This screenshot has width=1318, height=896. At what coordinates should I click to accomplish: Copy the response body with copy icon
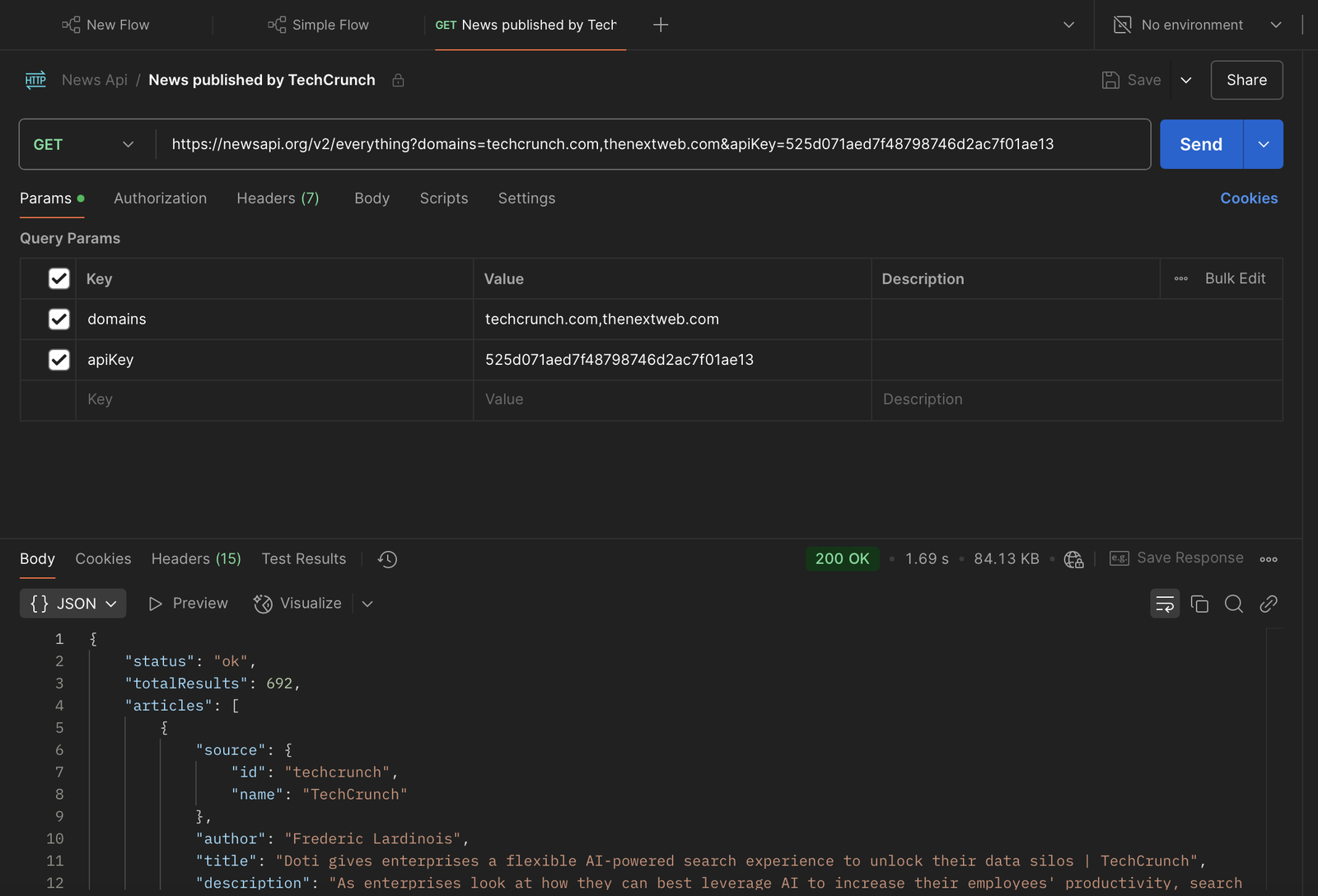coord(1199,604)
